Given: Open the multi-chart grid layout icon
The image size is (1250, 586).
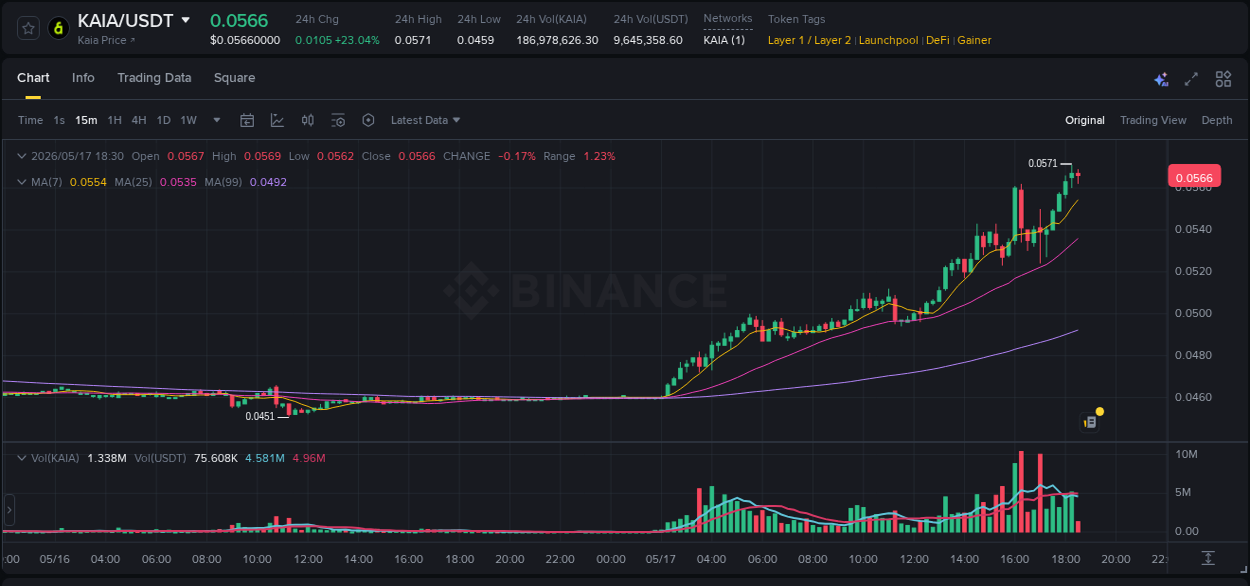Looking at the screenshot, I should tap(1223, 79).
